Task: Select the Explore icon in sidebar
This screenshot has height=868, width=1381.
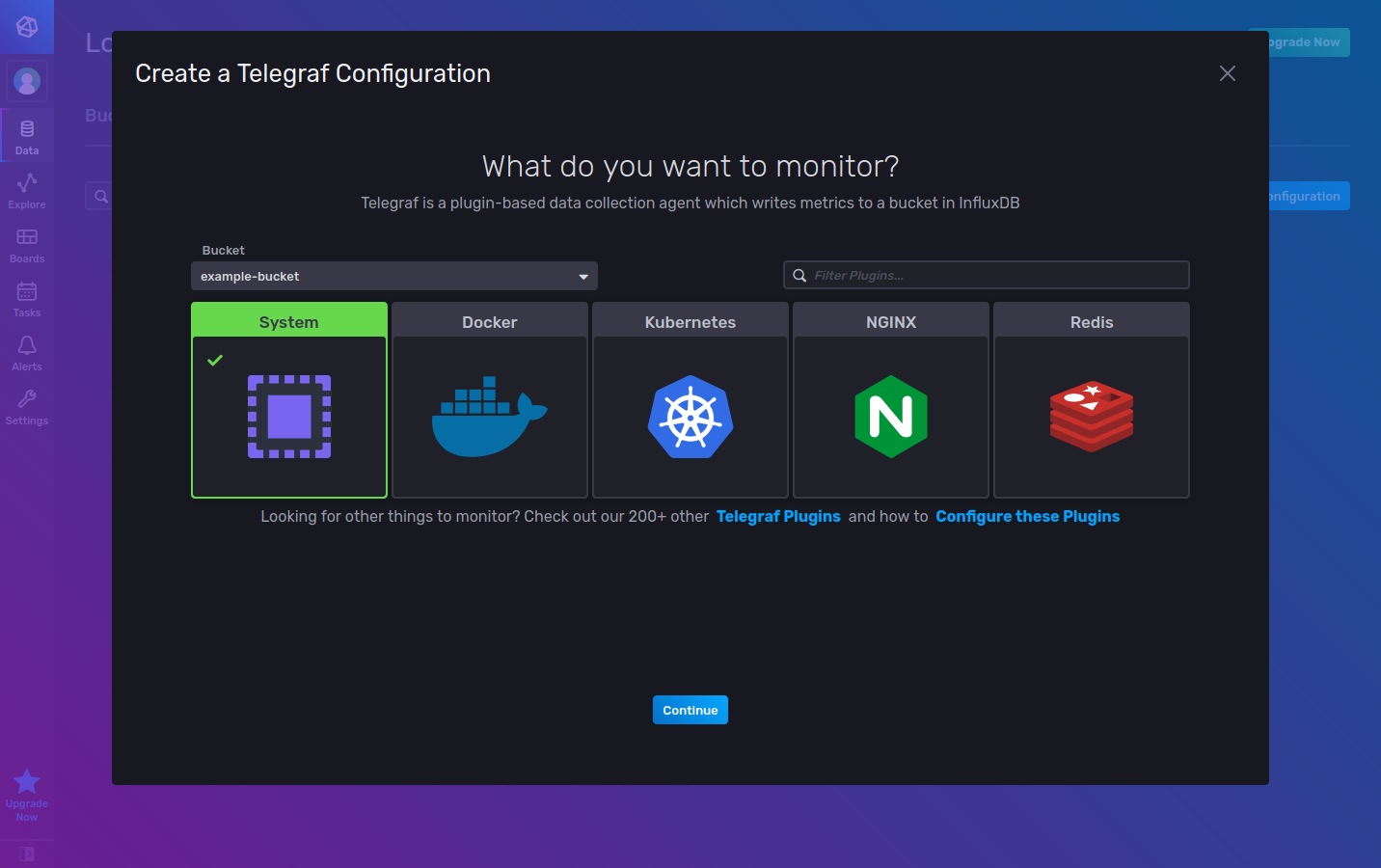Action: [x=27, y=189]
